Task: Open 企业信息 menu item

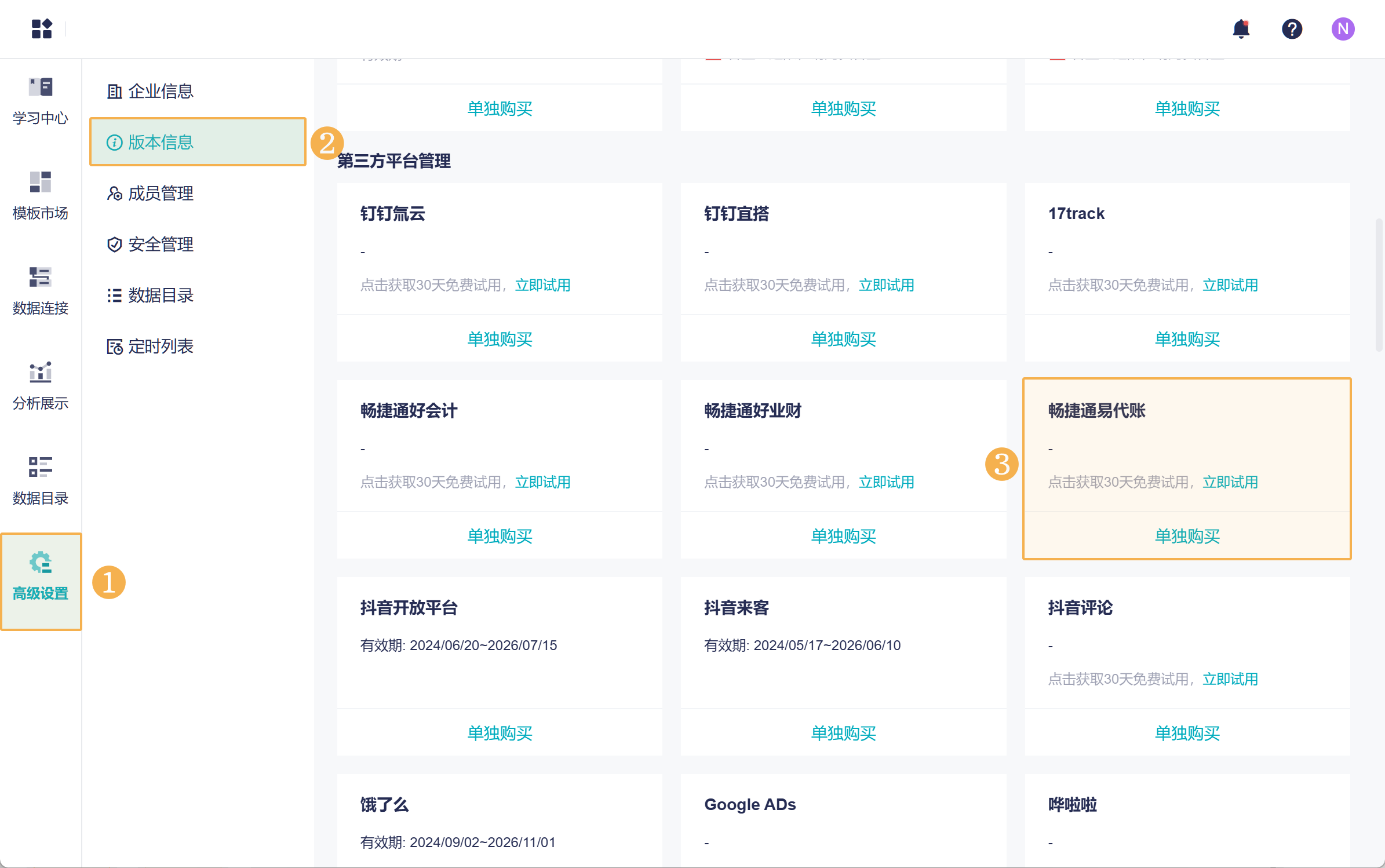Action: 160,92
